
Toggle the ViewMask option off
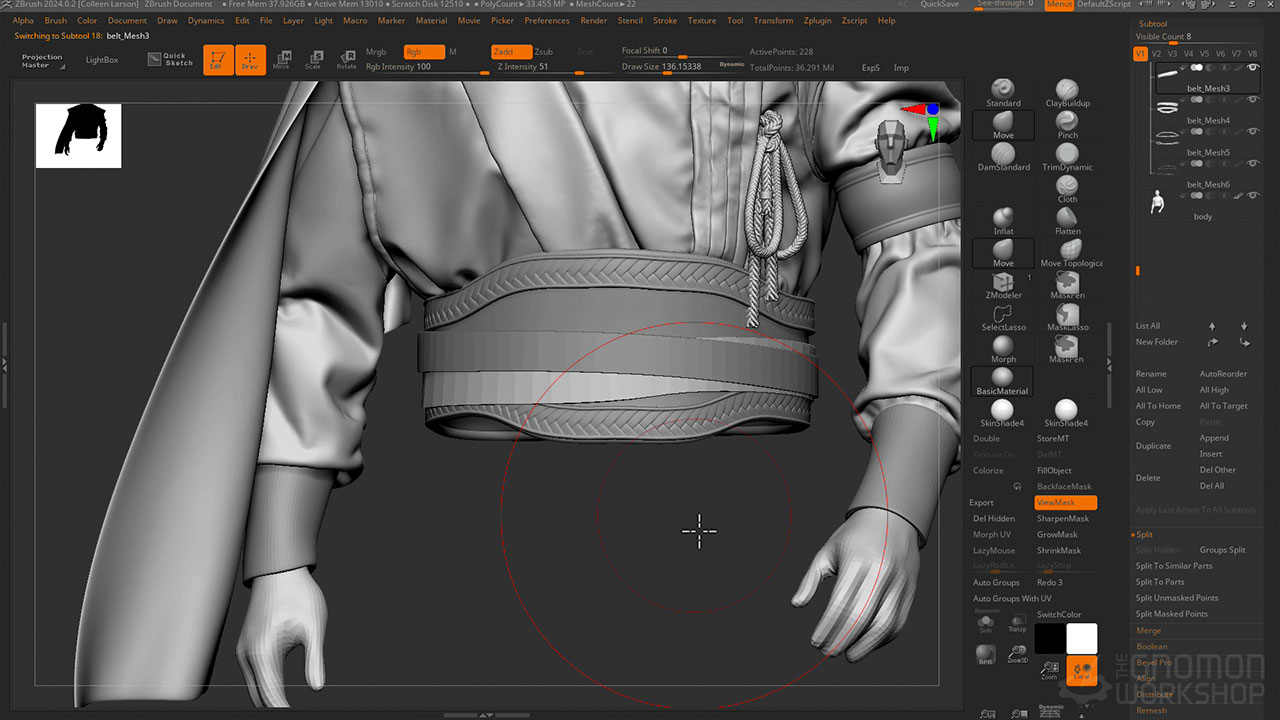1065,502
